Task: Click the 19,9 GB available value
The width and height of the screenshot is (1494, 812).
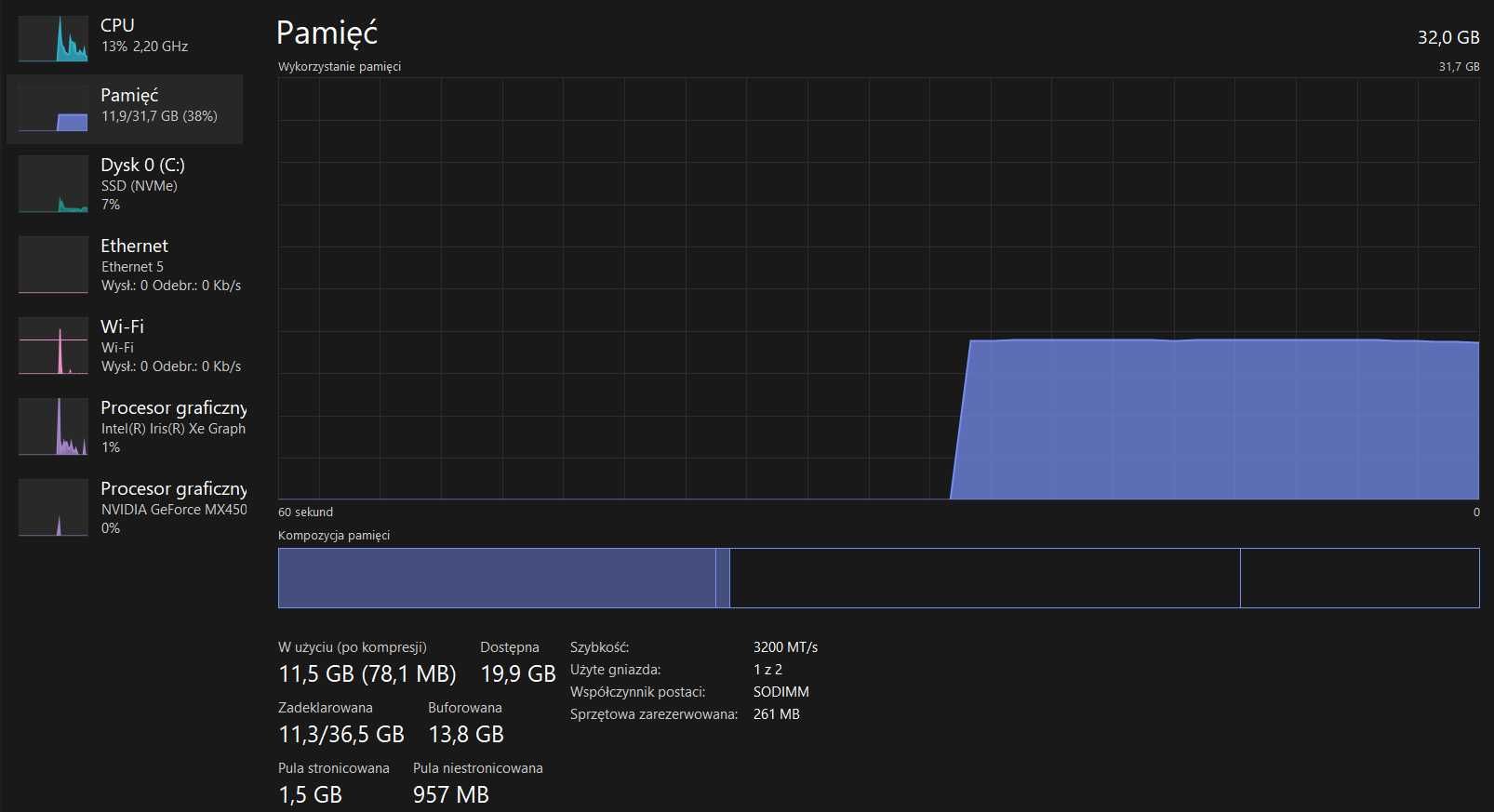Action: [518, 674]
